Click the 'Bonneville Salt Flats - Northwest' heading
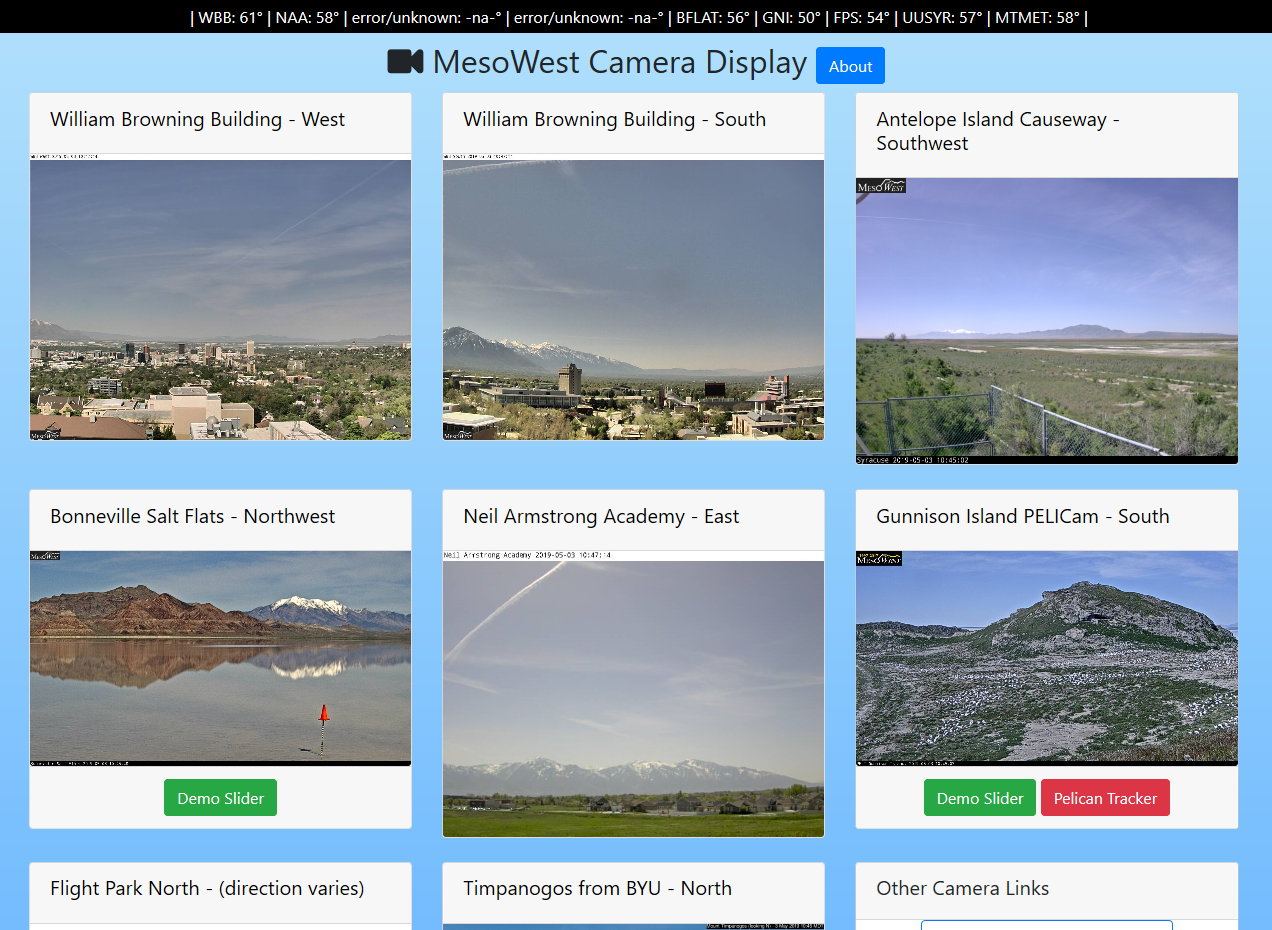Image resolution: width=1272 pixels, height=930 pixels. 192,516
